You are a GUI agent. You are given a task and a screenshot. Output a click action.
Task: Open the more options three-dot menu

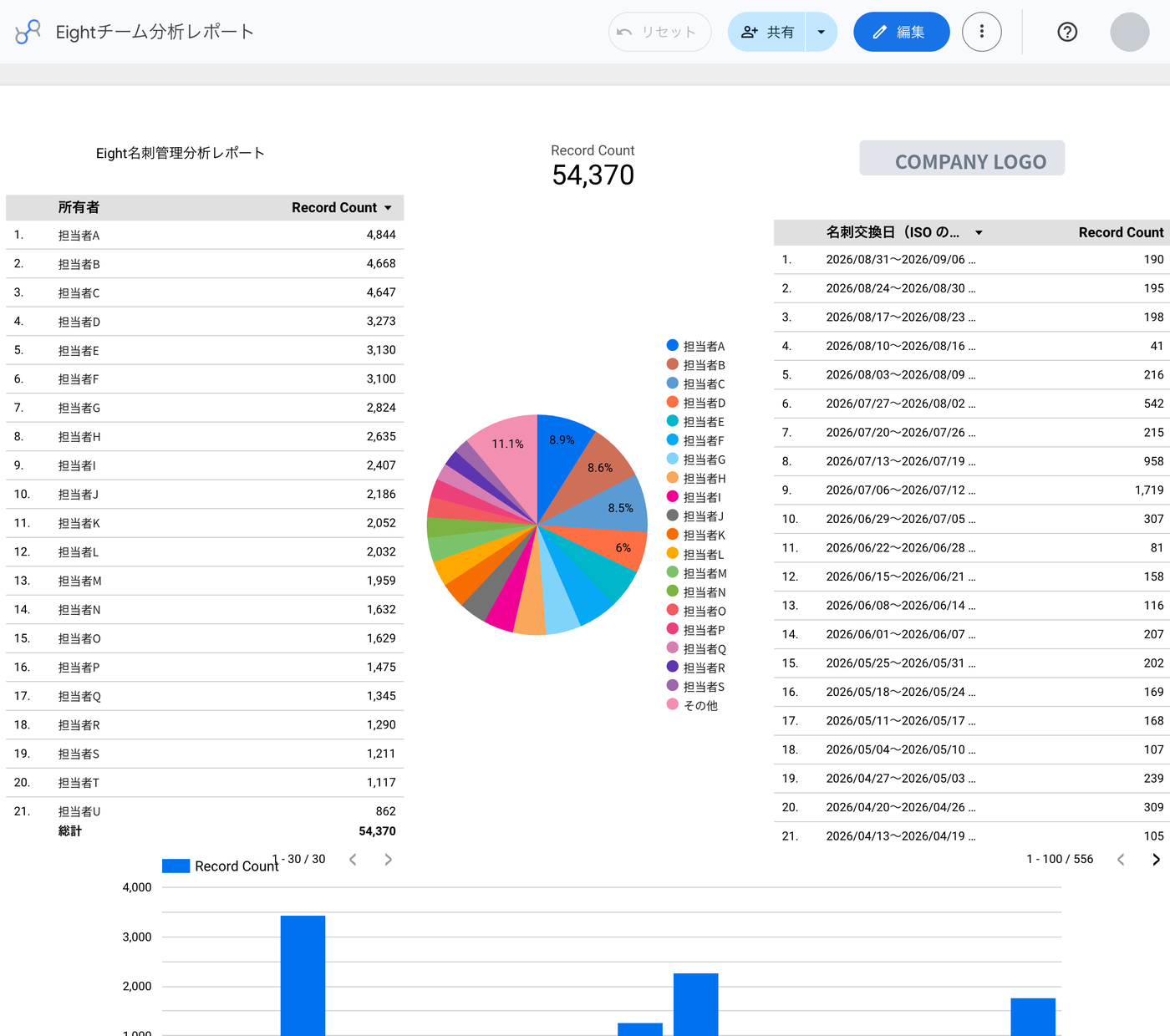tap(982, 32)
